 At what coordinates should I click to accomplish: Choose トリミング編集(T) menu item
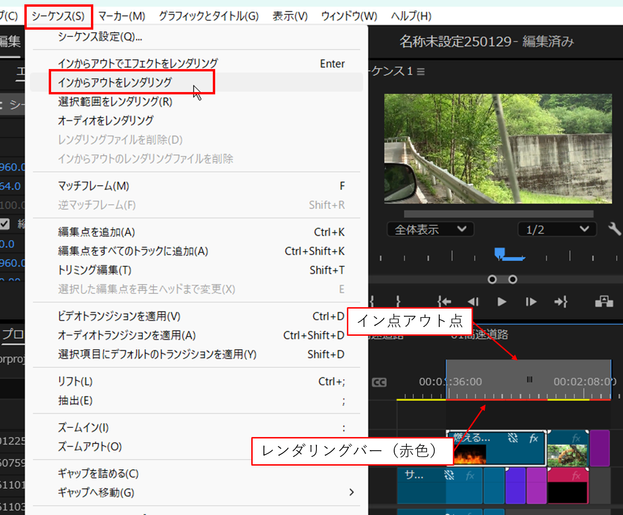pyautogui.click(x=196, y=270)
